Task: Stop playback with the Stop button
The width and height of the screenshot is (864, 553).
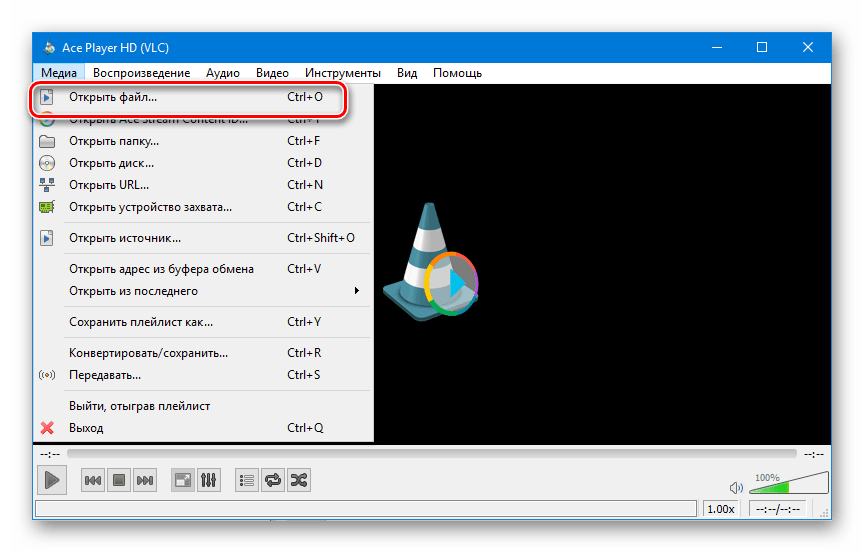Action: click(118, 480)
